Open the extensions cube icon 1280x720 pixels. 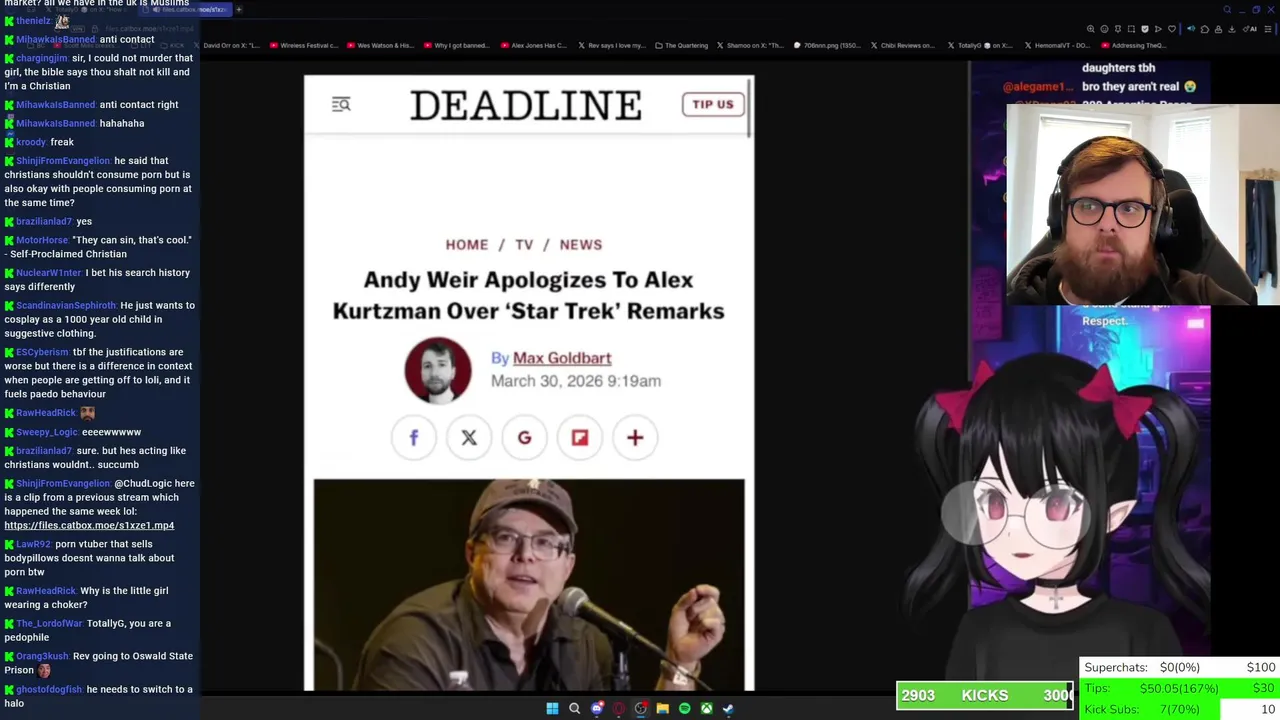point(1205,29)
